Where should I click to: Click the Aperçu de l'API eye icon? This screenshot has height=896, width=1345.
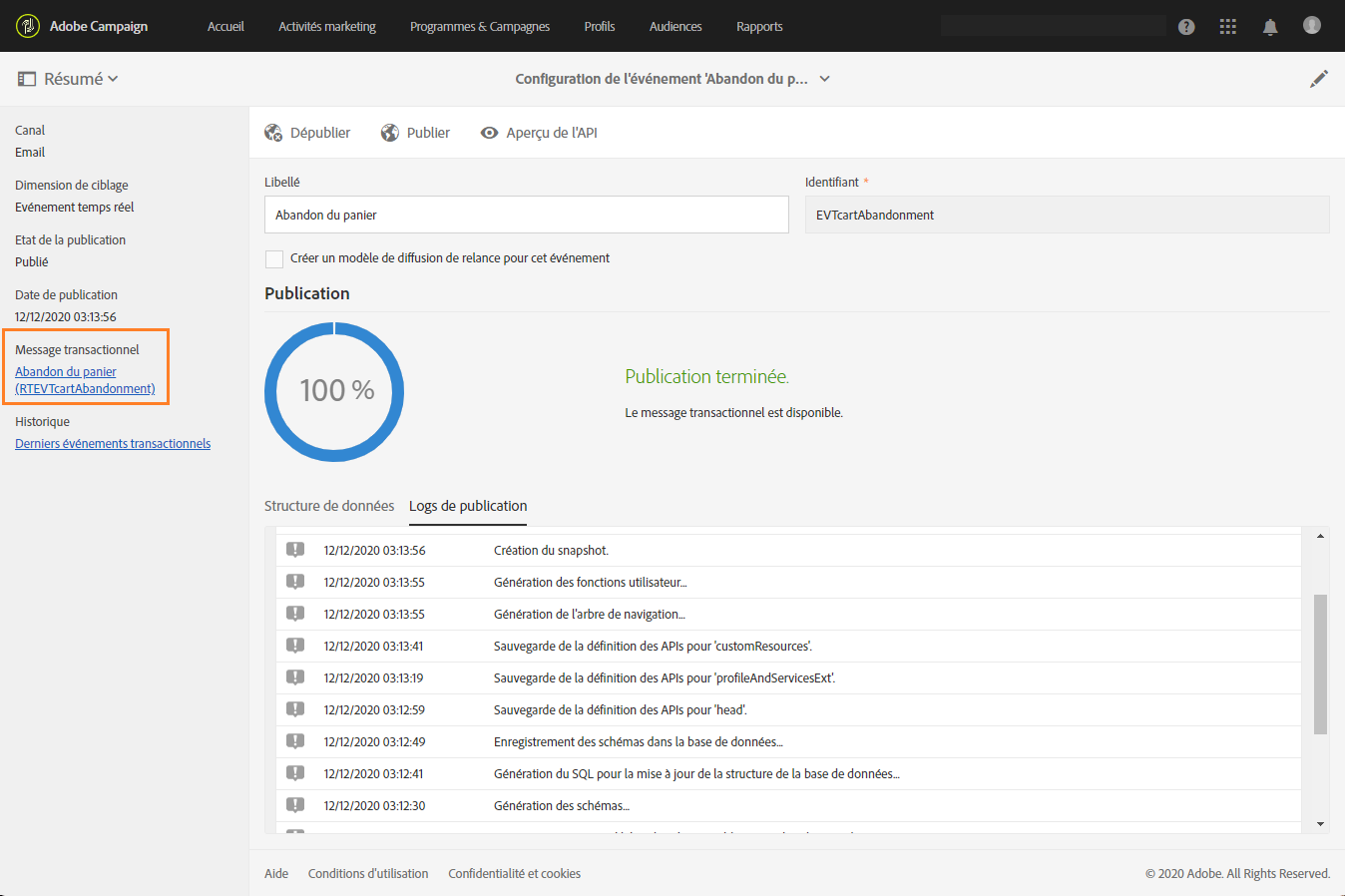point(489,133)
